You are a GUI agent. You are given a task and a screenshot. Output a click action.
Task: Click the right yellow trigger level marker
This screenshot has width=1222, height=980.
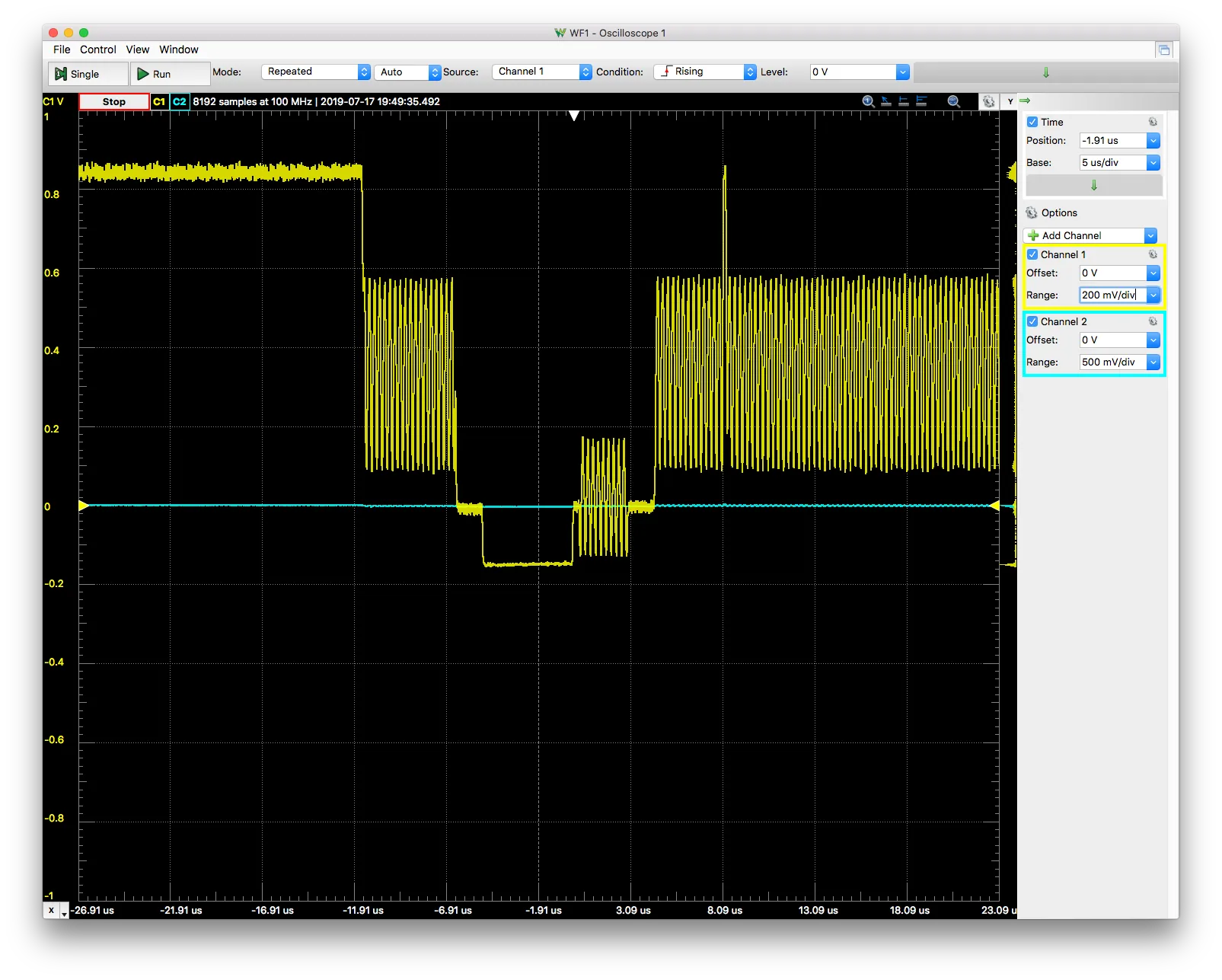coord(994,506)
